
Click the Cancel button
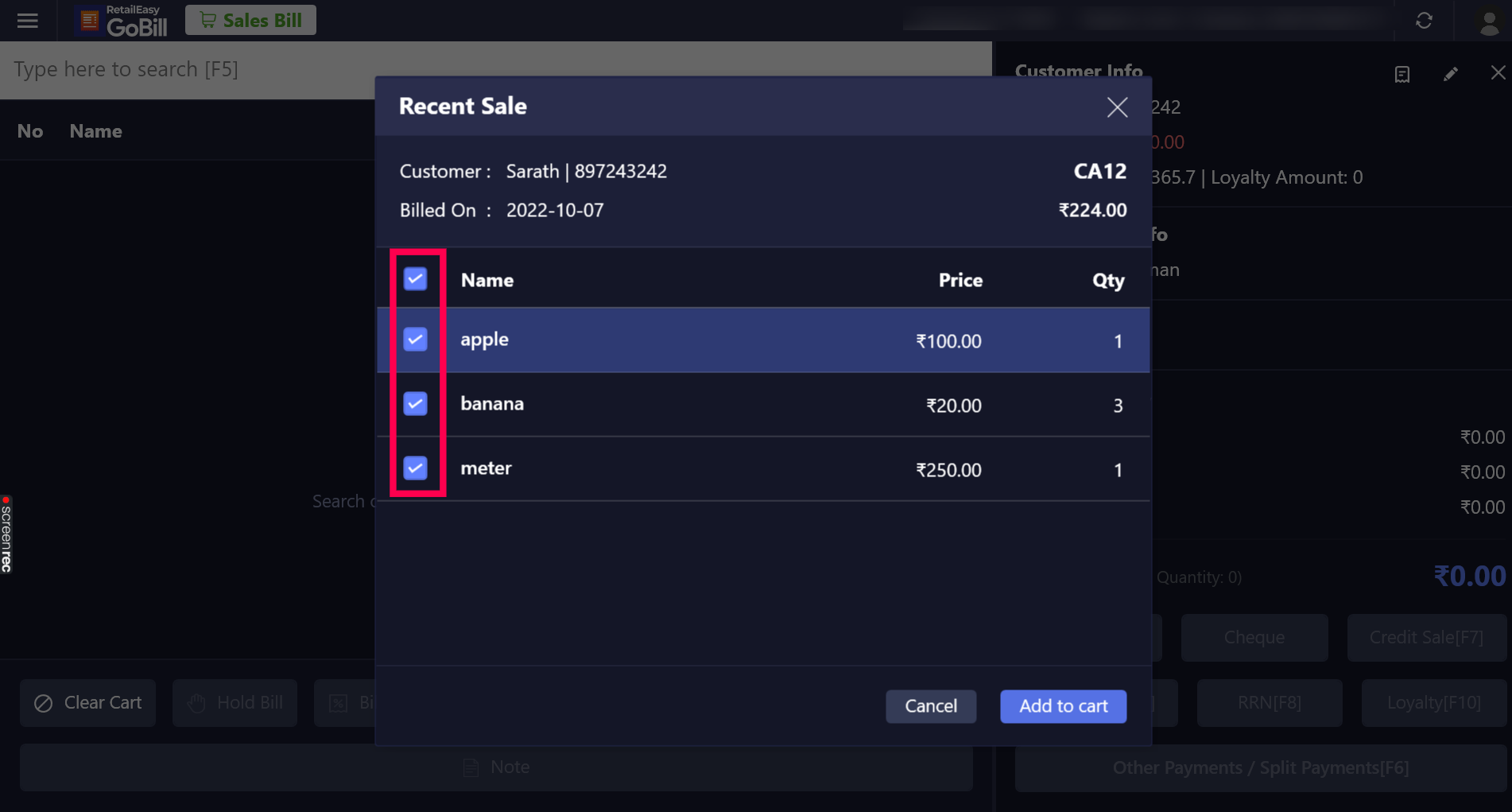point(930,706)
